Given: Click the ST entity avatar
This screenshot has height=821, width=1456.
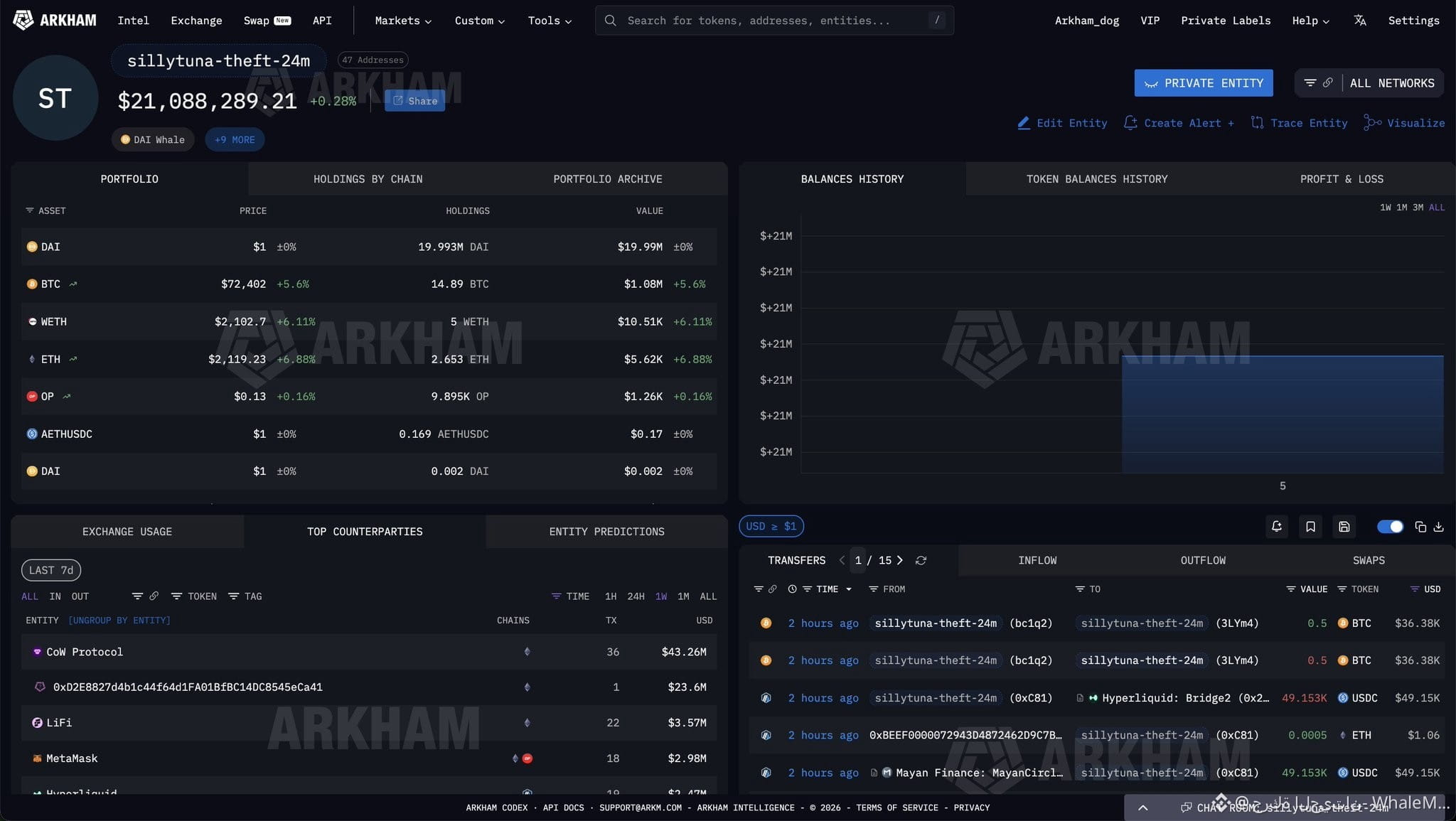Looking at the screenshot, I should coord(55,98).
